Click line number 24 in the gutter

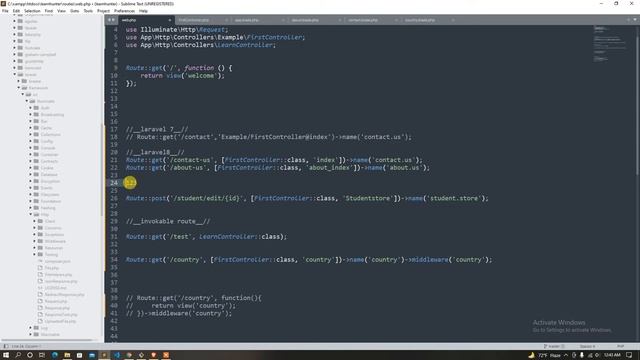(114, 183)
